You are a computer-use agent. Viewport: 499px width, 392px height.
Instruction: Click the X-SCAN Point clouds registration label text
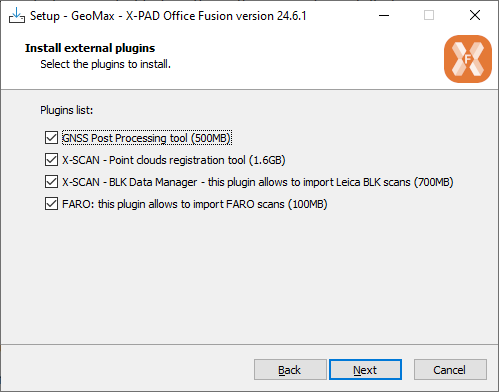(x=174, y=160)
